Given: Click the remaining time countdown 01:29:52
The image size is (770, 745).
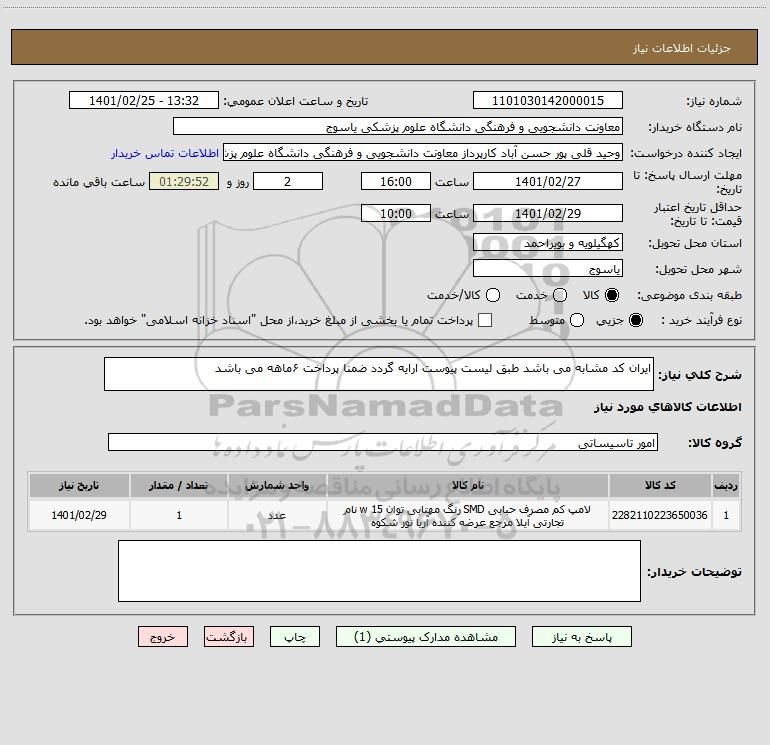Looking at the screenshot, I should coord(184,181).
